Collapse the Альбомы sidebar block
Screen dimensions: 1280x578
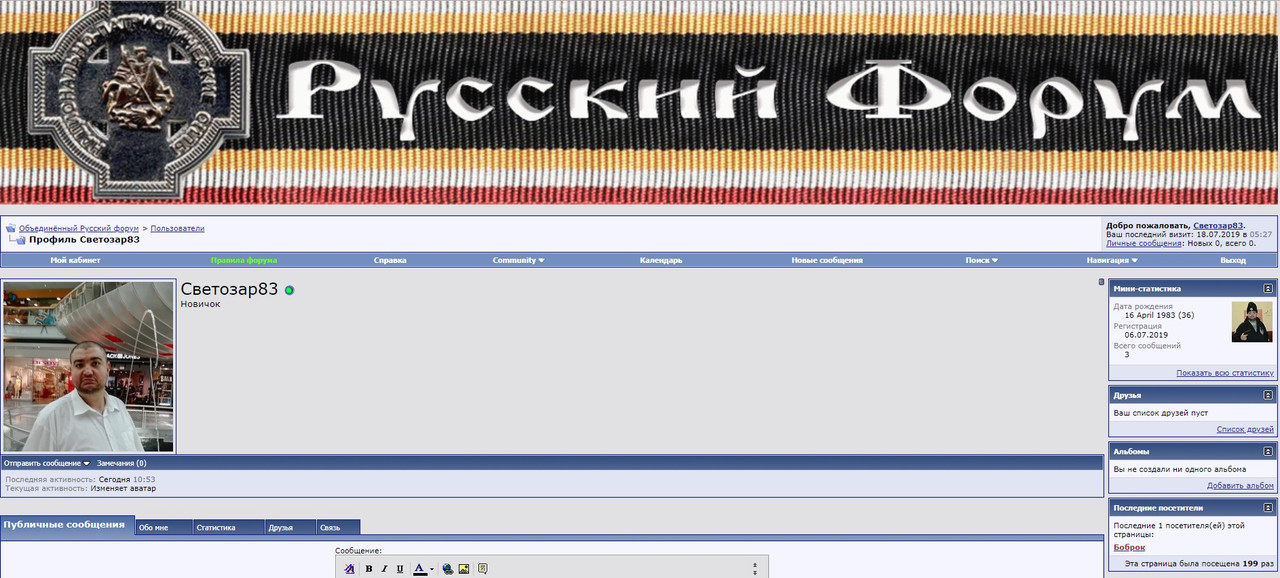(x=1268, y=451)
